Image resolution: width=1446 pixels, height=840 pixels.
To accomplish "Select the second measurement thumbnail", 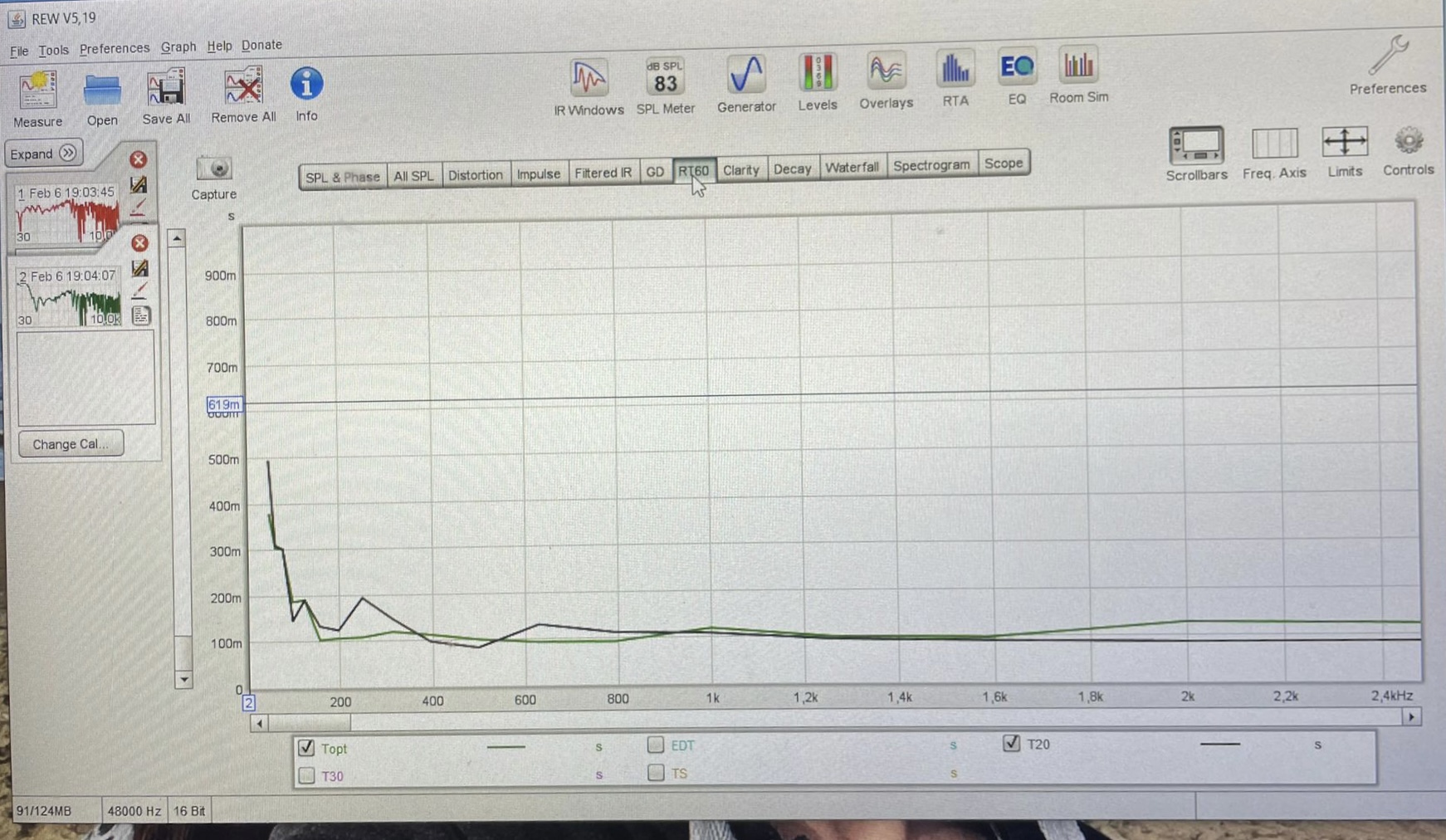I will (x=69, y=297).
